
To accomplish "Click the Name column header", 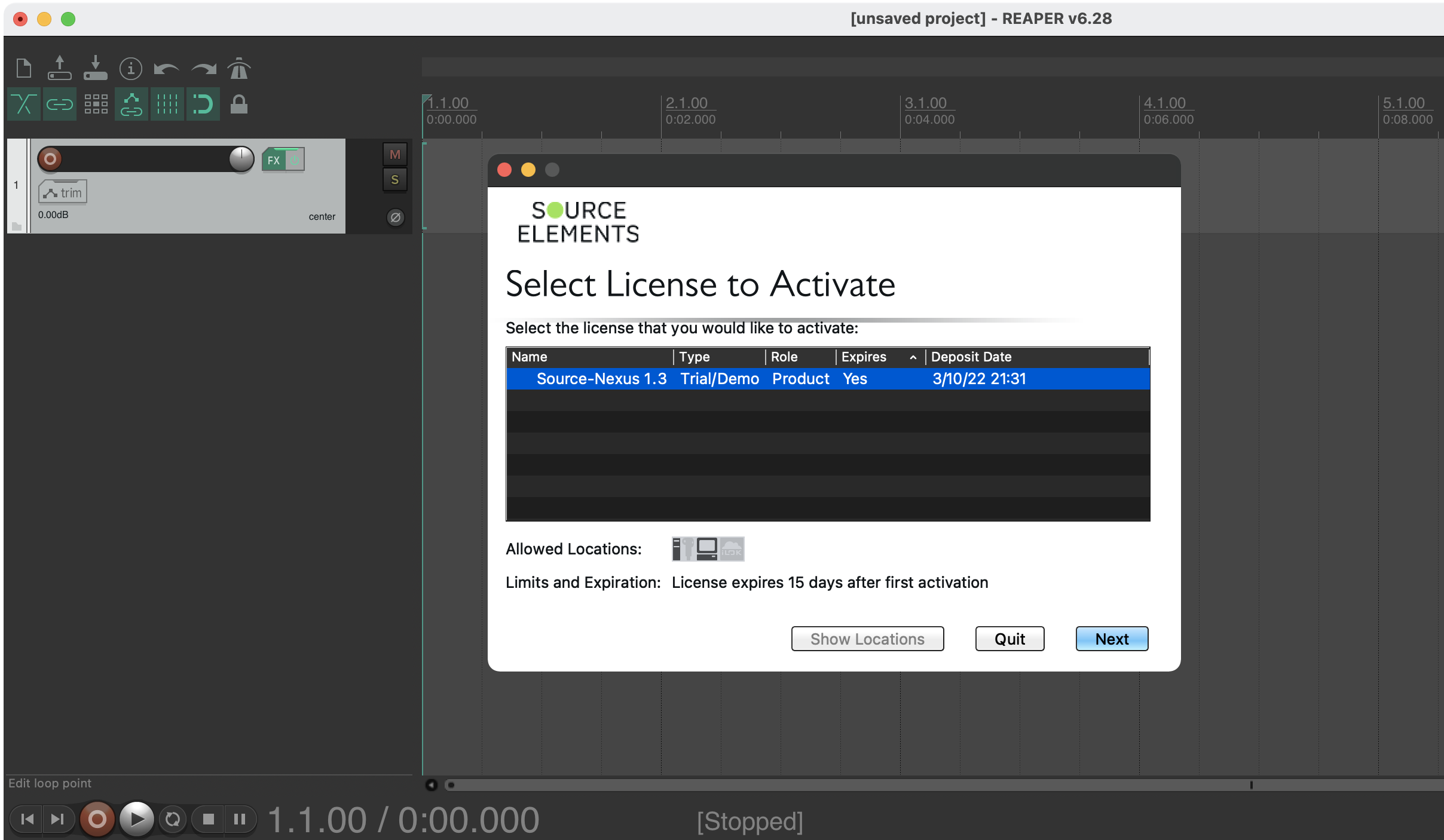I will 530,357.
